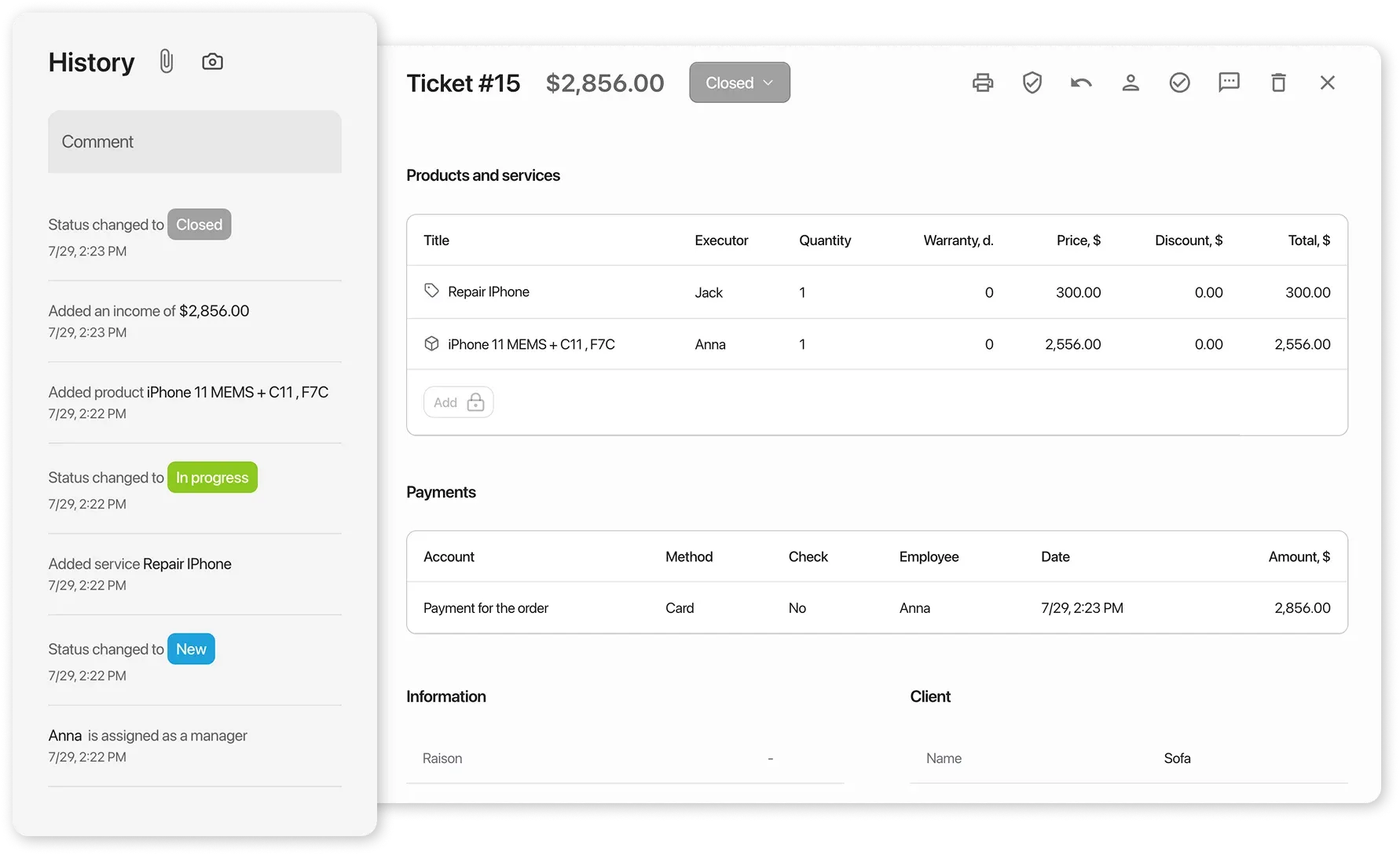The width and height of the screenshot is (1400, 855).
Task: Open the Products and services section
Action: point(483,175)
